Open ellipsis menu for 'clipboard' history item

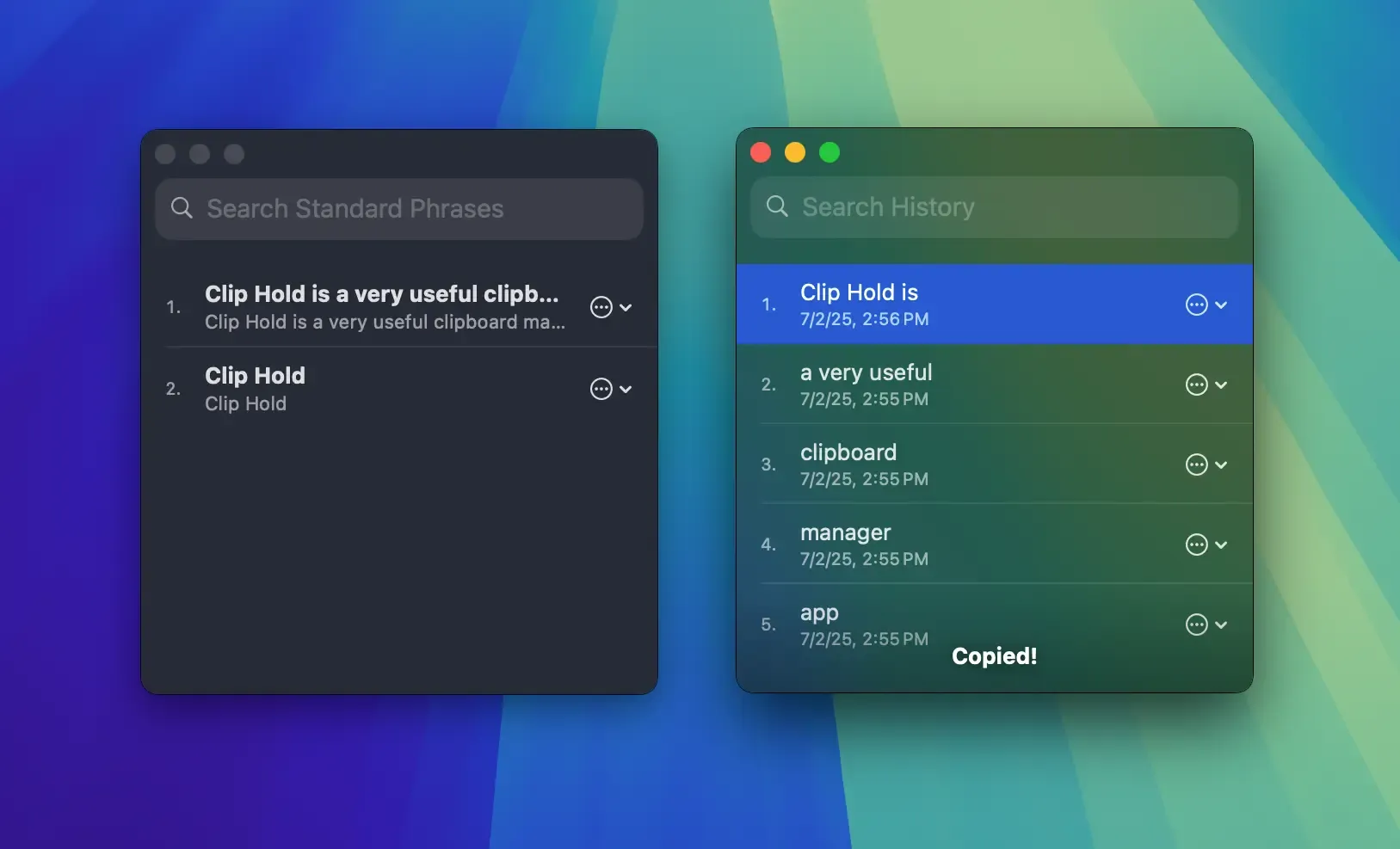[1196, 464]
